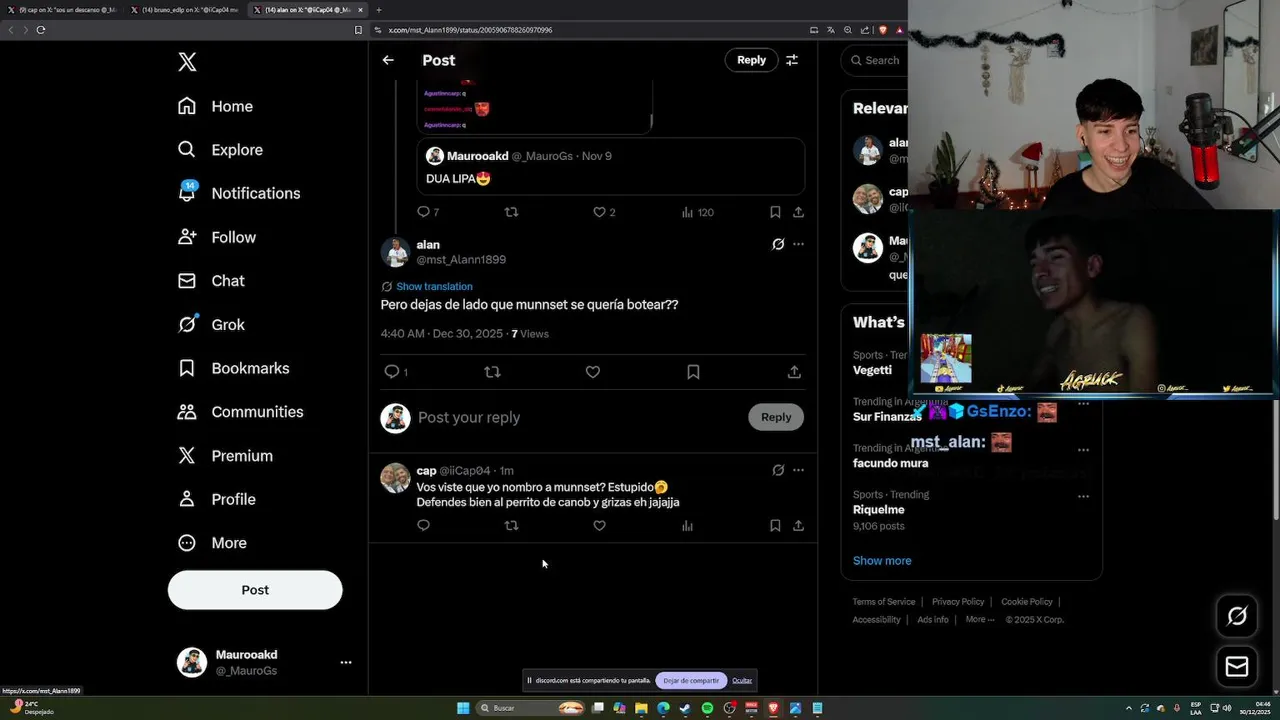Open replies icon with 1 on alan's post
The width and height of the screenshot is (1280, 720).
pos(396,372)
